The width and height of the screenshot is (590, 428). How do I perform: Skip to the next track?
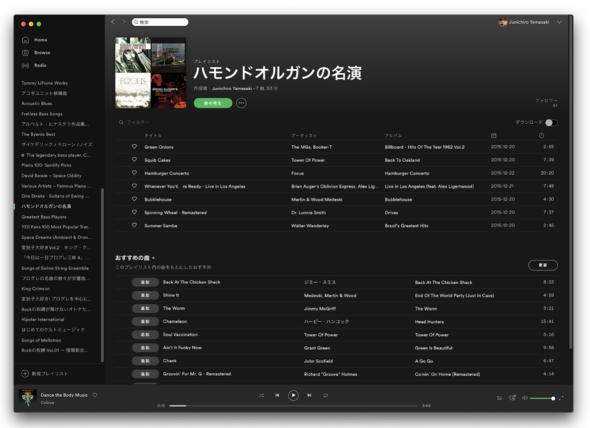tap(309, 395)
